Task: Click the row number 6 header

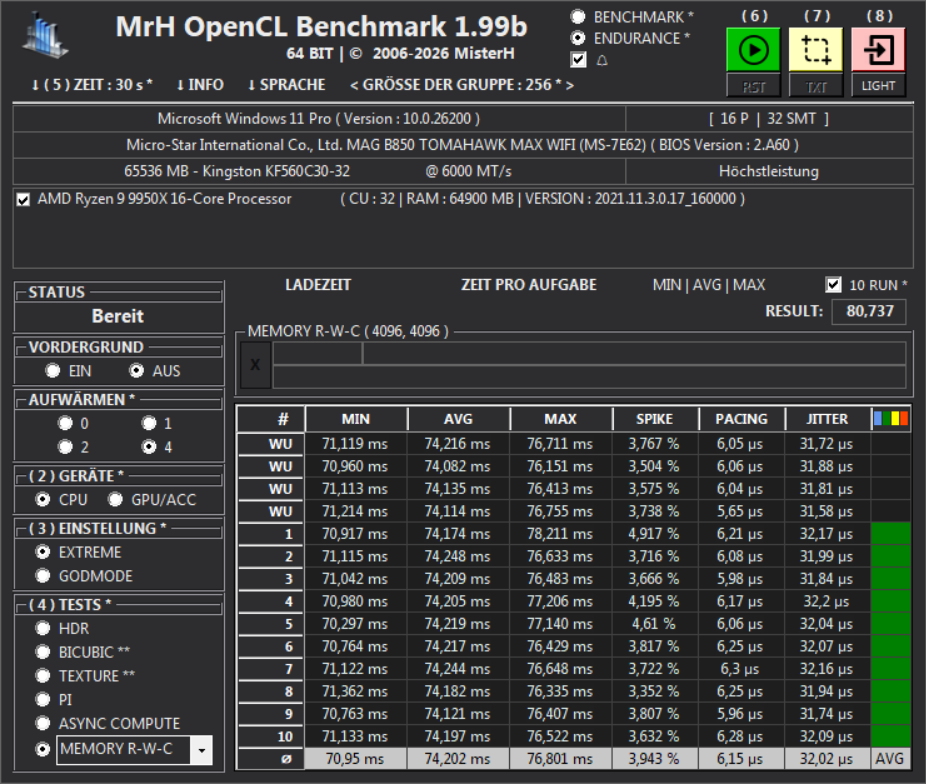Action: pyautogui.click(x=271, y=646)
